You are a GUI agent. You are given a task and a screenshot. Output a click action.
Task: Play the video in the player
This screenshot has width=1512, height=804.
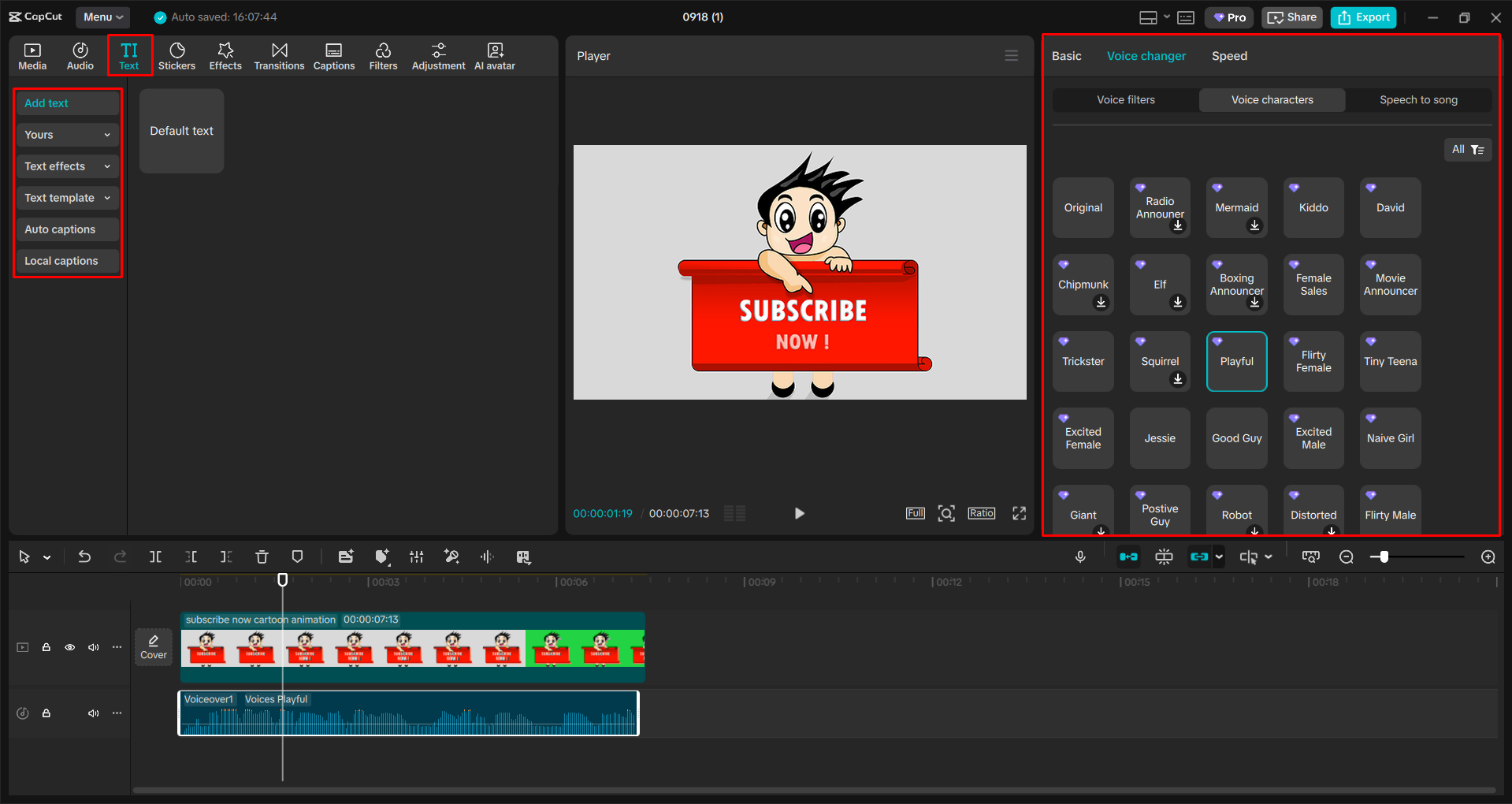[799, 513]
